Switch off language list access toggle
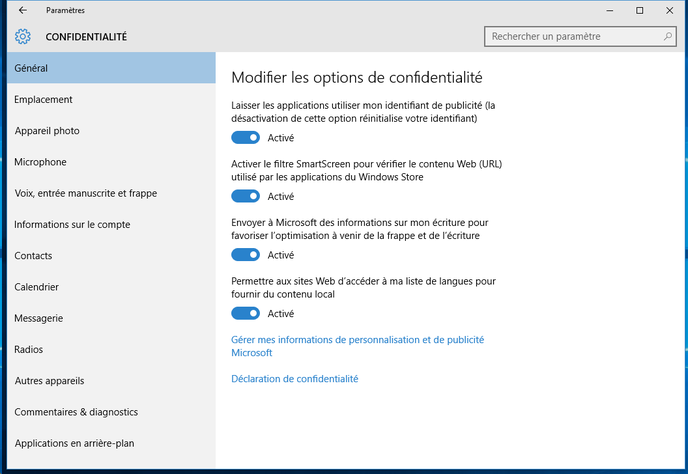Image resolution: width=688 pixels, height=474 pixels. pyautogui.click(x=246, y=313)
